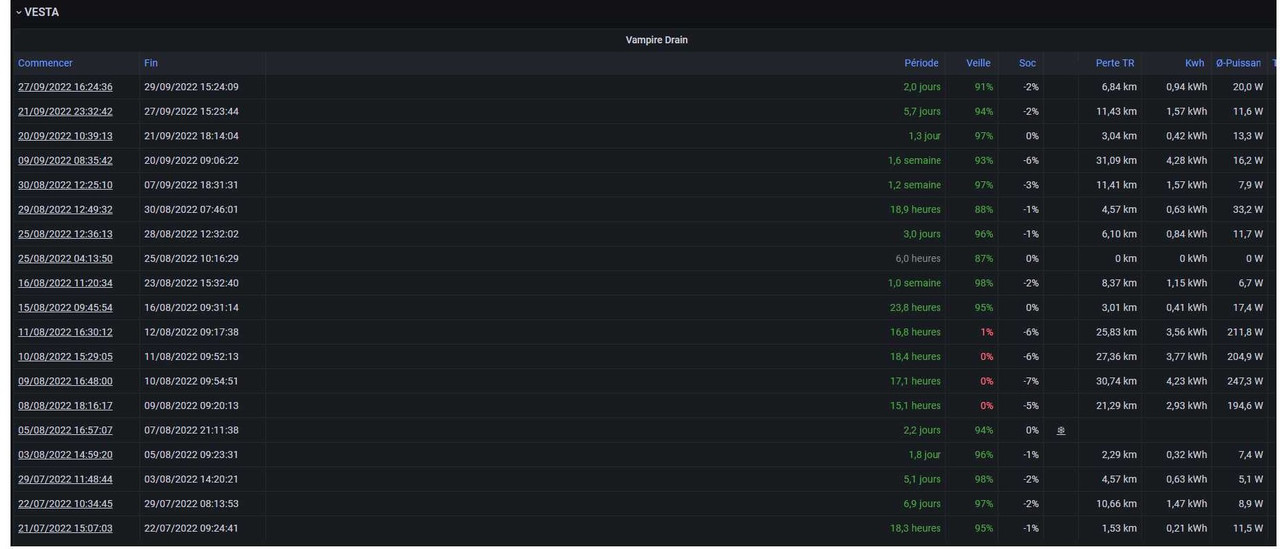Open link 16/08/2022 11:20:34
Image resolution: width=1280 pixels, height=549 pixels.
(65, 283)
